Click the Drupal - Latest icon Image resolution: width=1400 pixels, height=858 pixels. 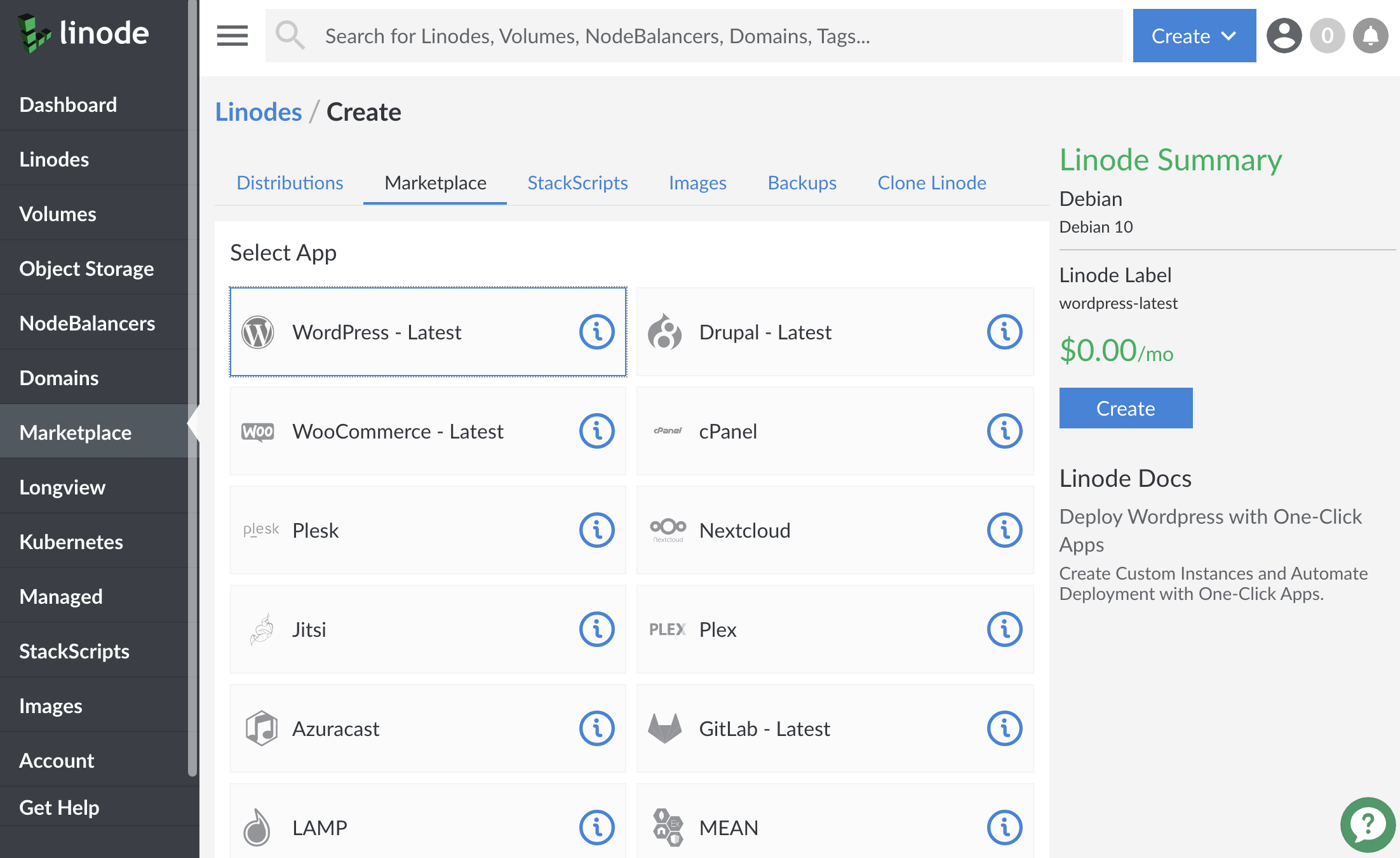[x=664, y=331]
